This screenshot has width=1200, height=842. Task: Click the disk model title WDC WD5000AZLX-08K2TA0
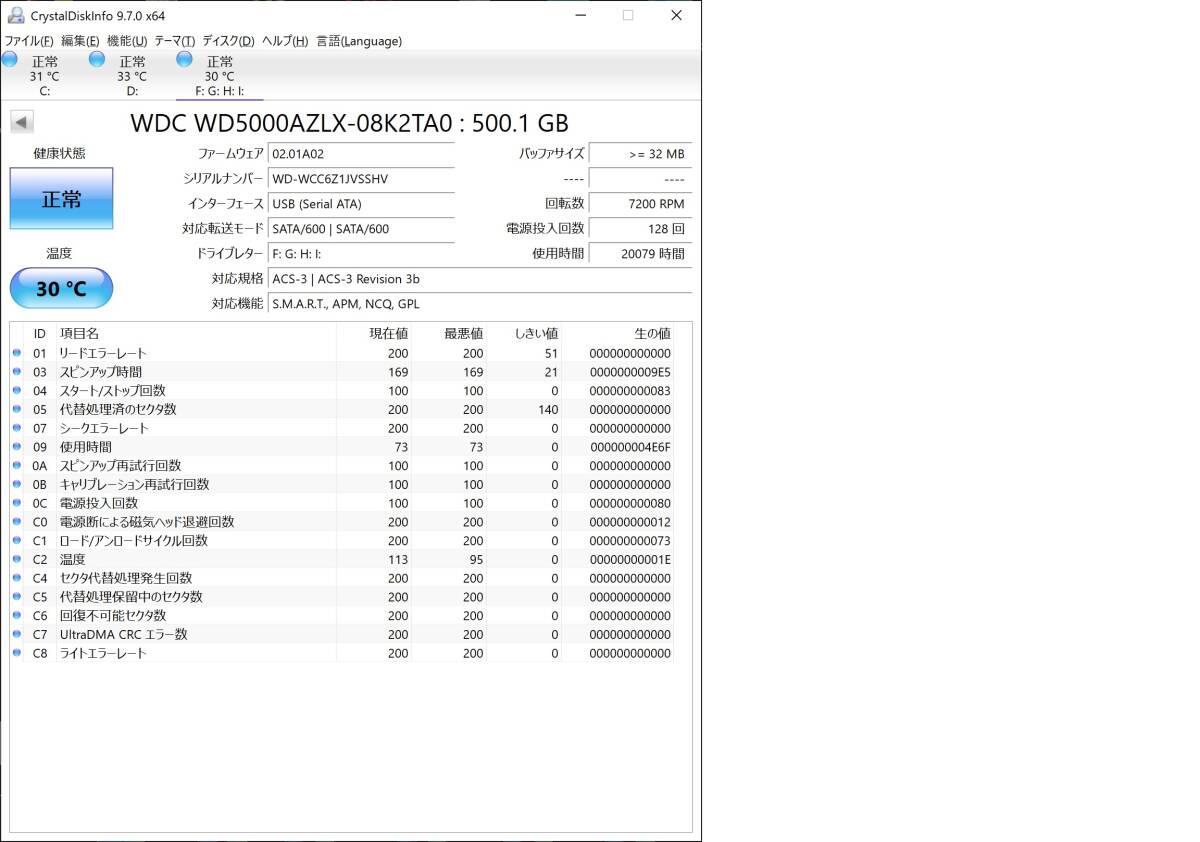pyautogui.click(x=350, y=123)
